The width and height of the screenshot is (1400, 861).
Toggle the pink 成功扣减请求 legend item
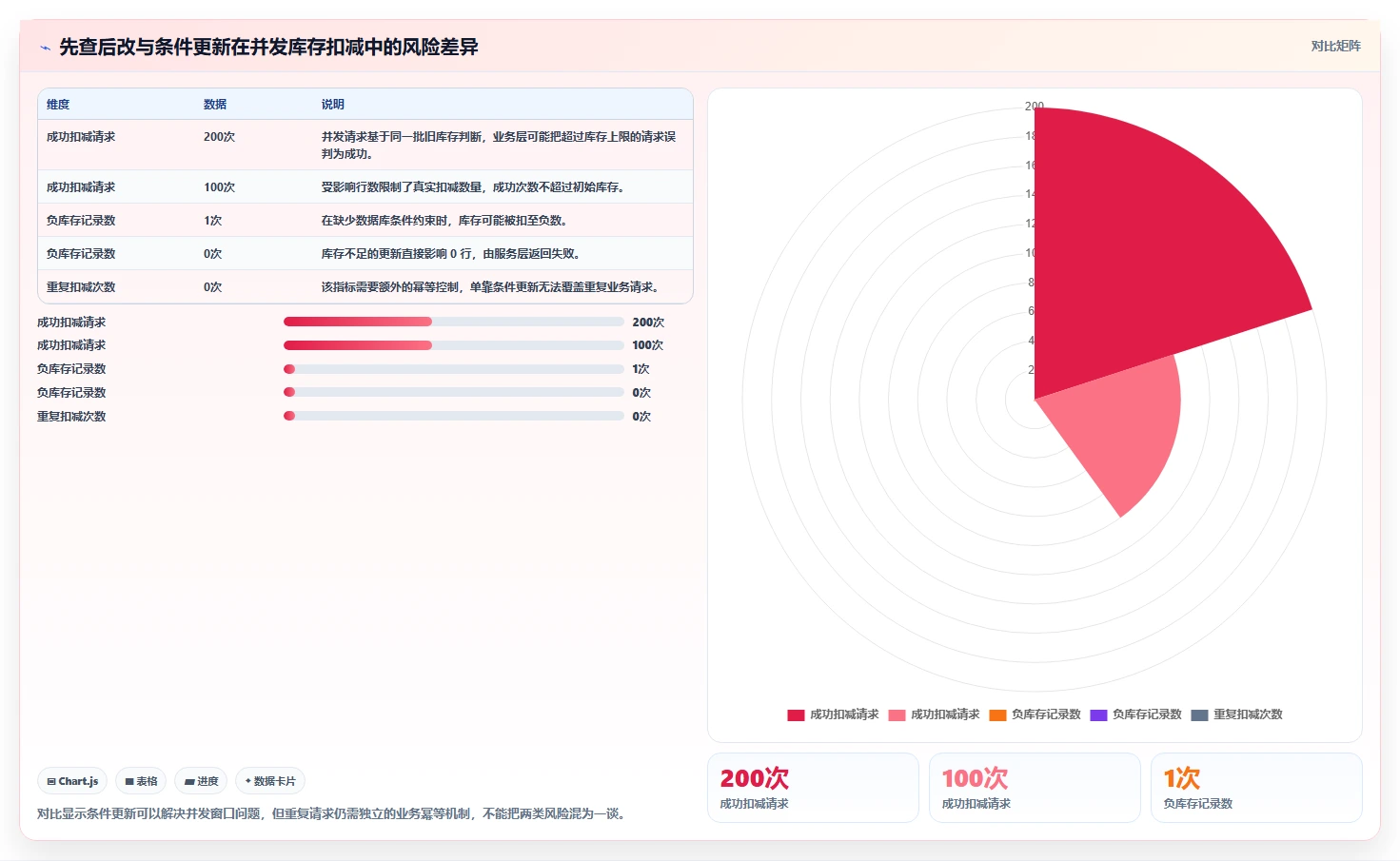coord(934,714)
